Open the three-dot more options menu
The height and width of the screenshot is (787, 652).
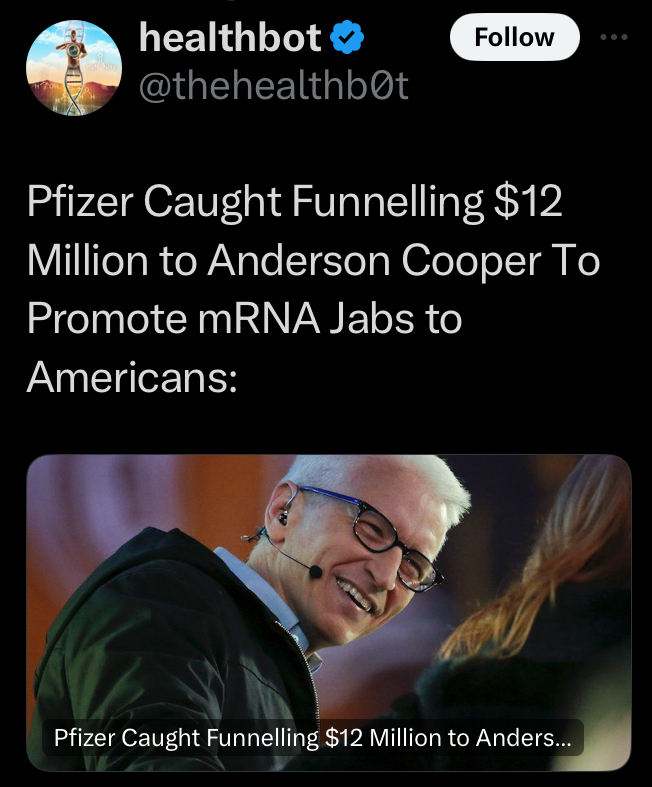tap(614, 37)
